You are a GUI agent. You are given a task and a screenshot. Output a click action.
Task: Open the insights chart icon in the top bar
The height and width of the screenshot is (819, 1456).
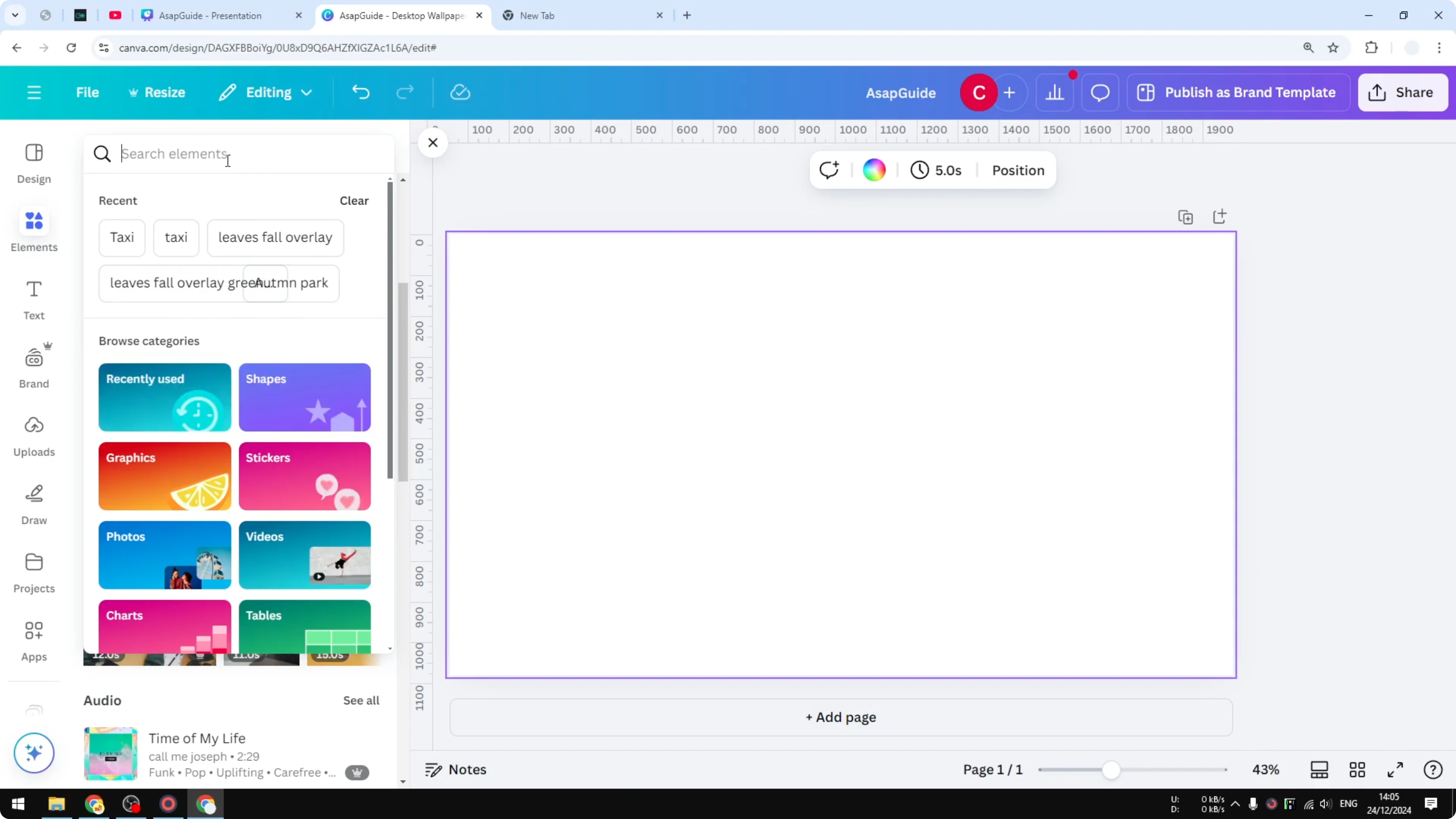pos(1055,92)
